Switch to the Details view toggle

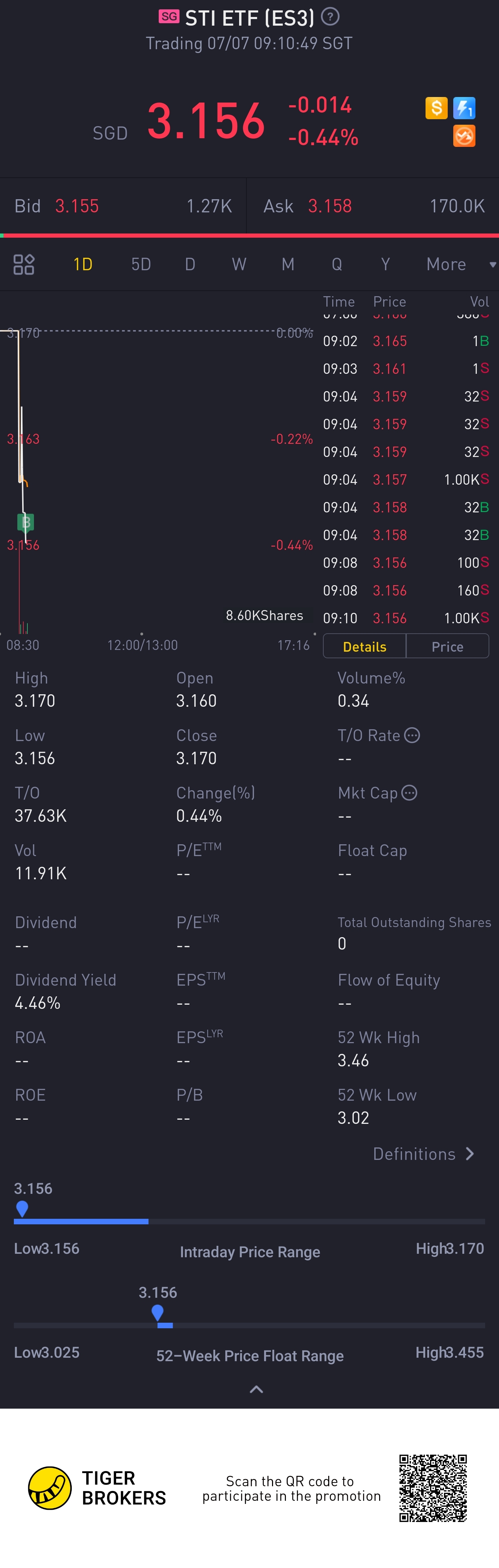click(365, 646)
